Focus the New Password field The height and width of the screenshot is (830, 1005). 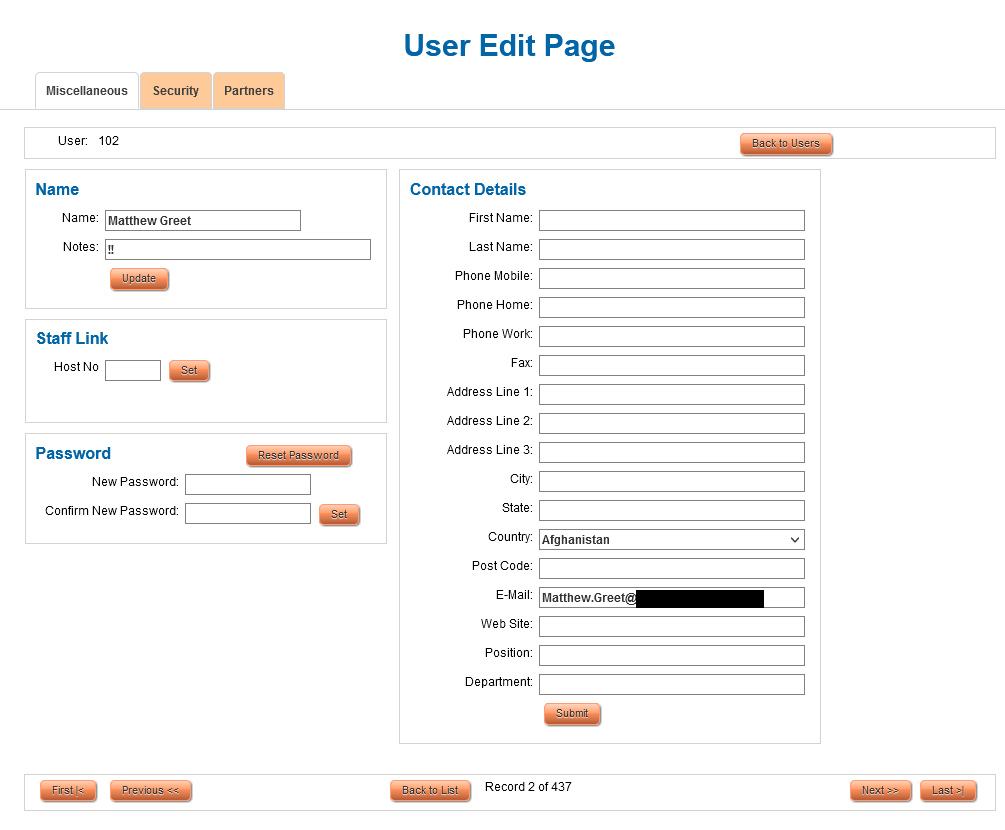pos(248,485)
